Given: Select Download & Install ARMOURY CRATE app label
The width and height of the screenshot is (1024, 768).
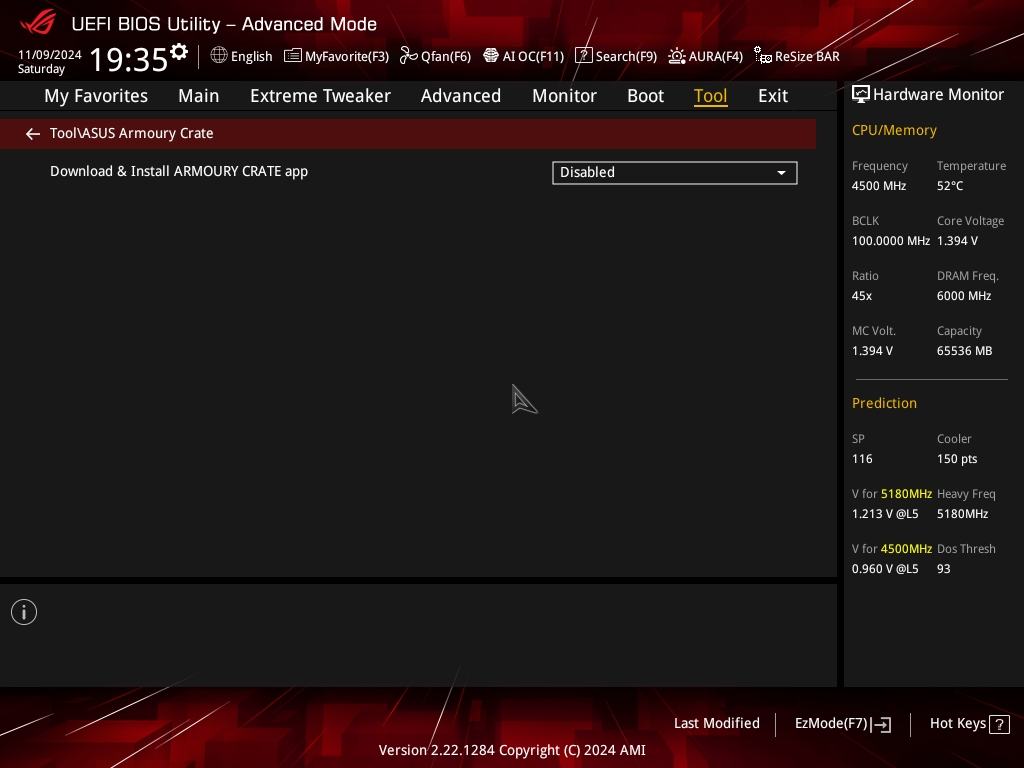Looking at the screenshot, I should click(179, 172).
